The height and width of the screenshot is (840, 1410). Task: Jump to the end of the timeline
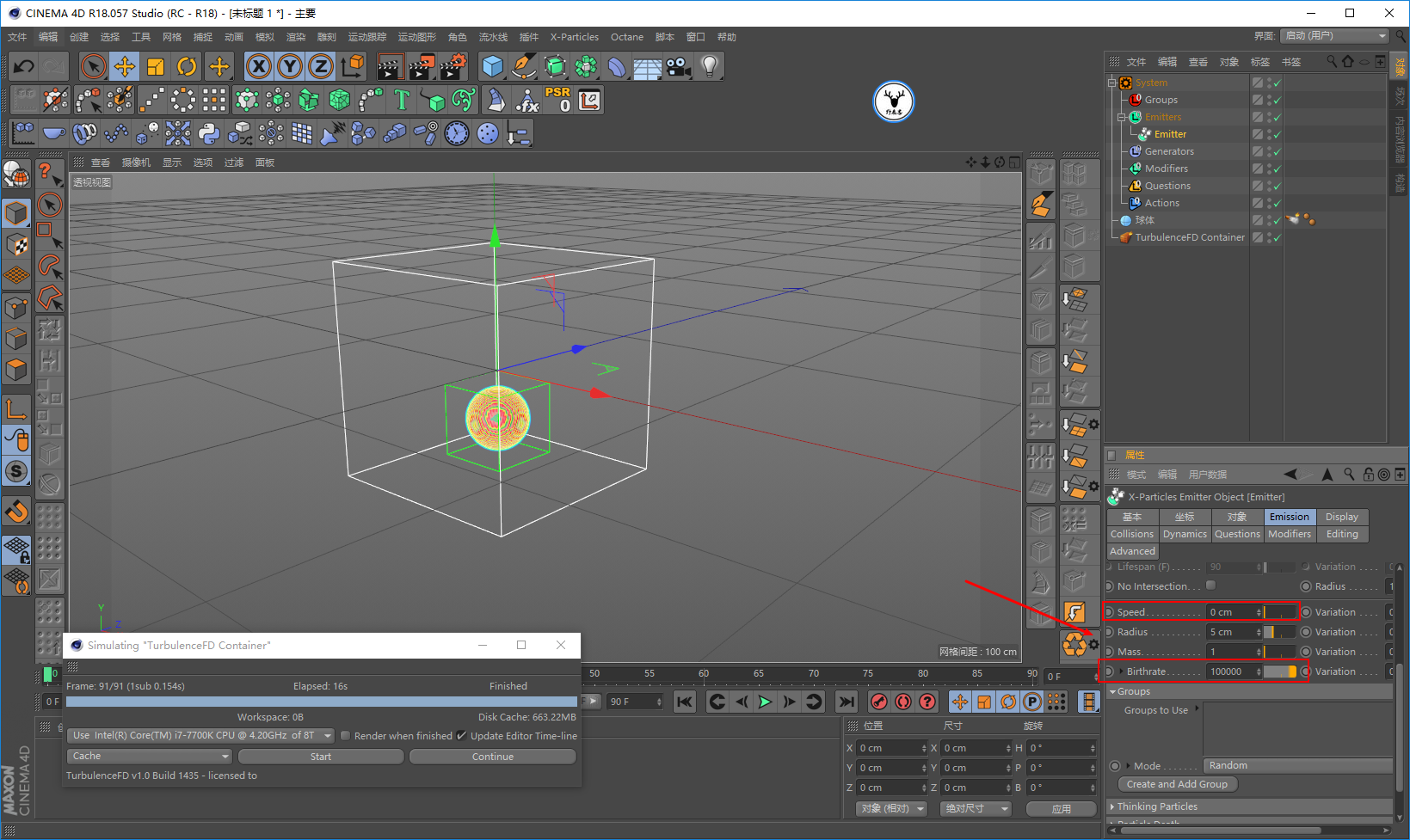coord(847,702)
